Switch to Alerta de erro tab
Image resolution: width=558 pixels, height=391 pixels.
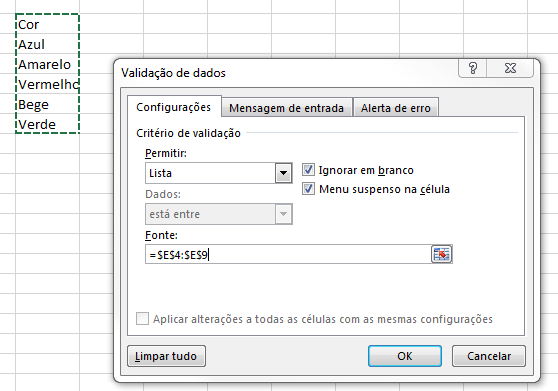point(396,107)
